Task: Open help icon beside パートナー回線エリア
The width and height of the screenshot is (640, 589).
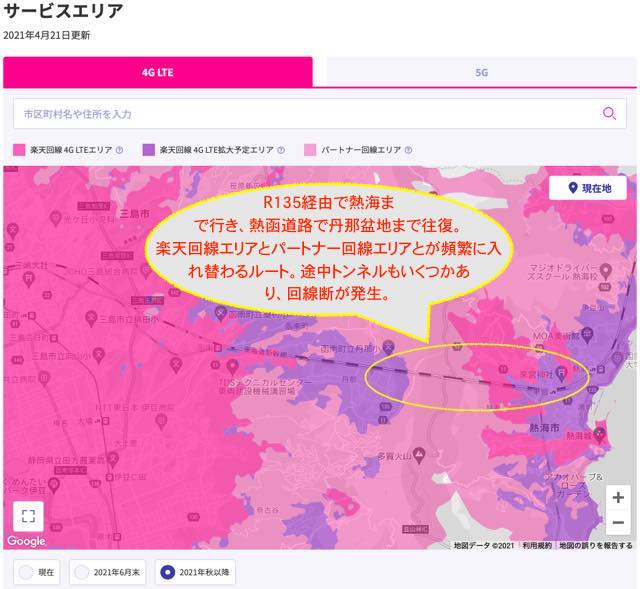Action: click(x=408, y=150)
